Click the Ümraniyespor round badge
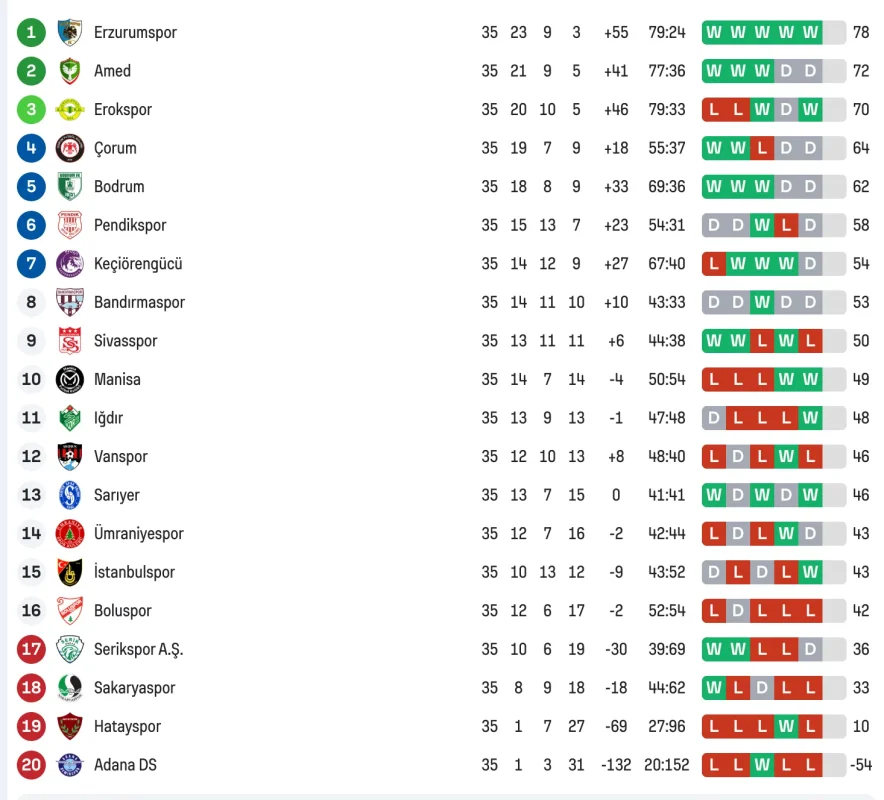 pos(69,534)
